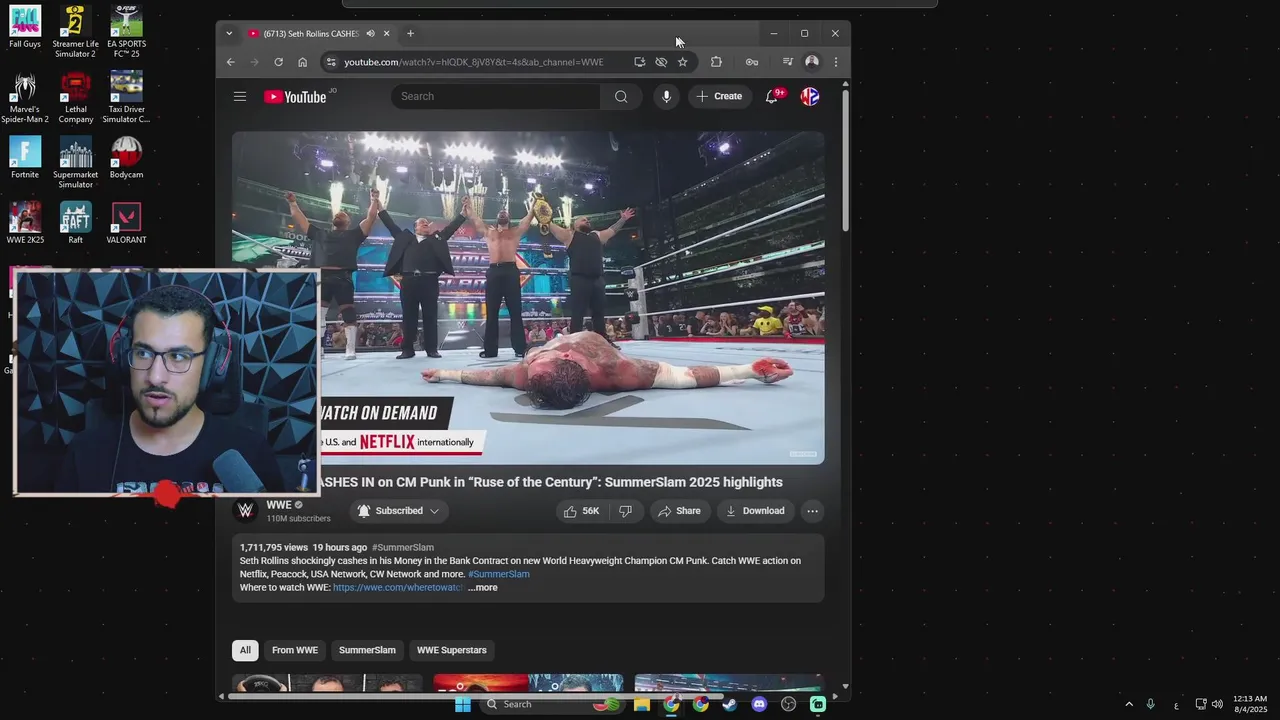Image resolution: width=1280 pixels, height=720 pixels.
Task: Download the video
Action: coord(755,511)
